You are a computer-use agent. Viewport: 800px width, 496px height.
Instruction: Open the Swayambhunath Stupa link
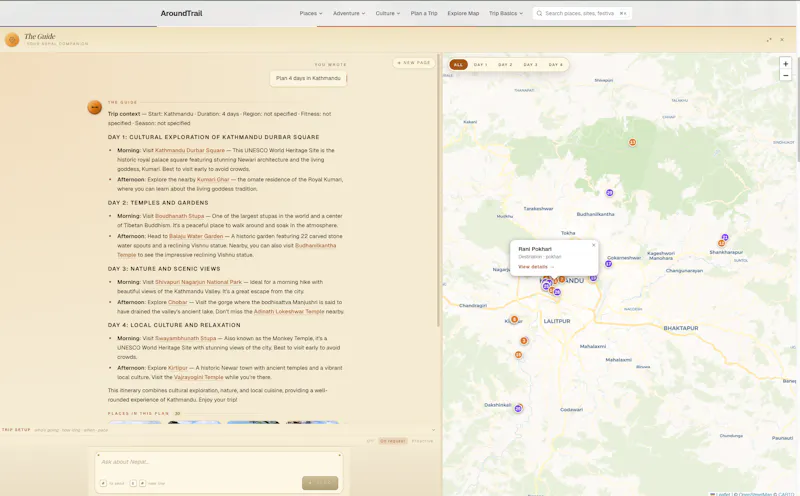186,338
